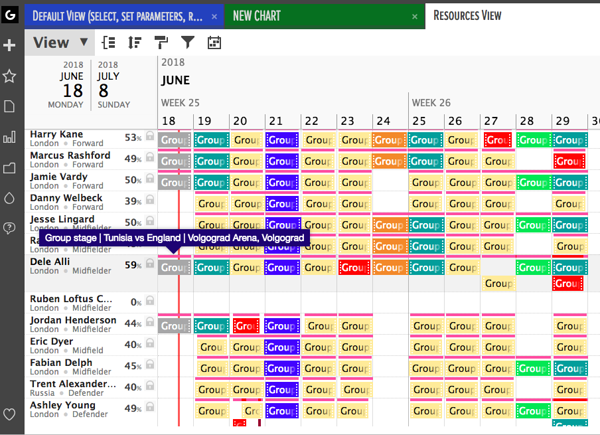
Task: Click the June 18 Monday start date
Action: 66,85
